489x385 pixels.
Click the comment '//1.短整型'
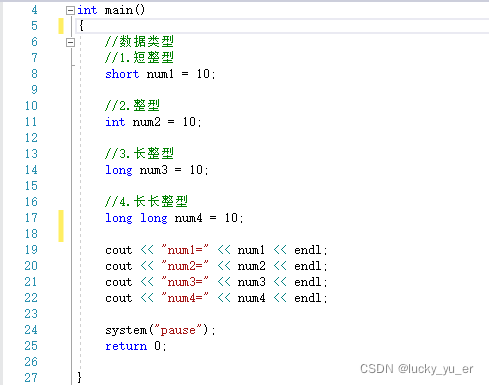[139, 58]
